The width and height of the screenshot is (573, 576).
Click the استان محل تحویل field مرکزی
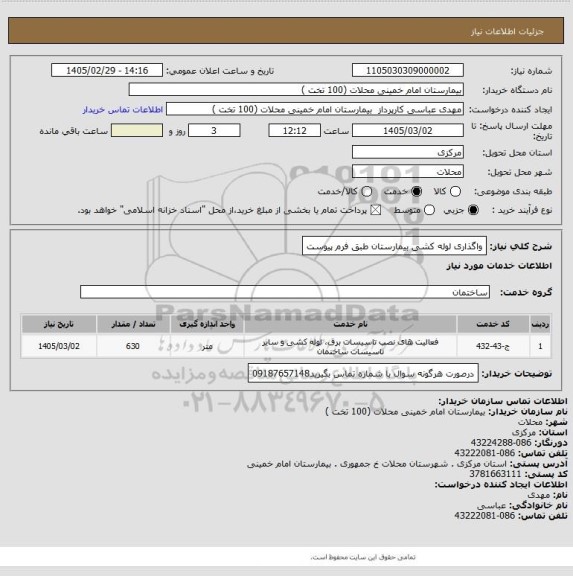click(408, 152)
